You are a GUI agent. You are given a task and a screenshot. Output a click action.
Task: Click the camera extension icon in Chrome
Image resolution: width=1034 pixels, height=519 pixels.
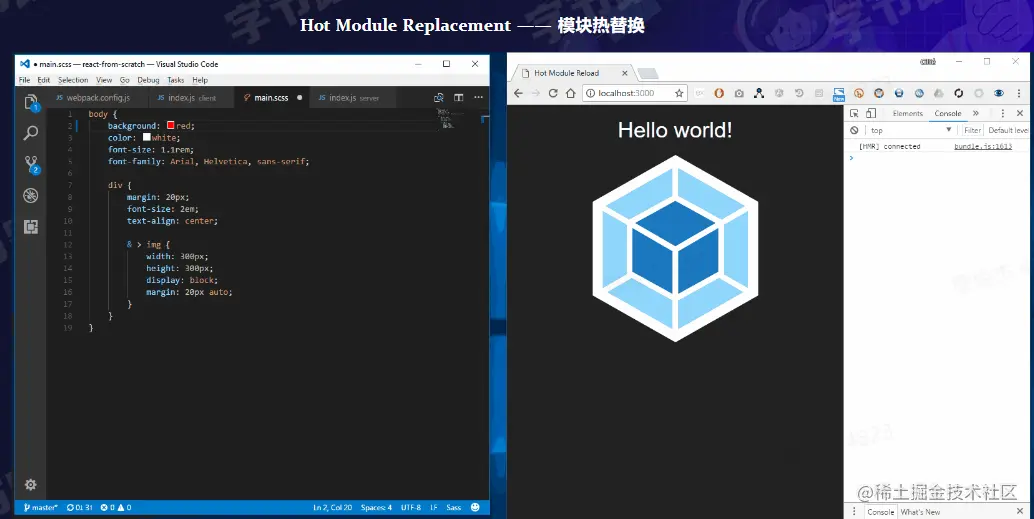(739, 93)
